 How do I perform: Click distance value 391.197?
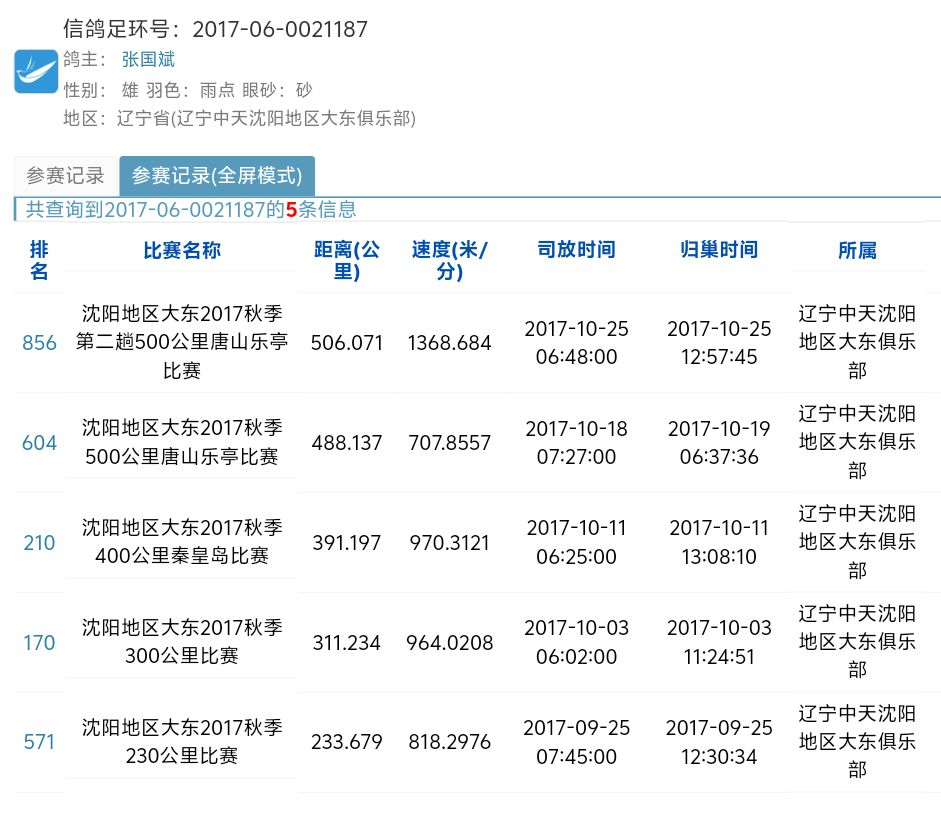tap(347, 543)
